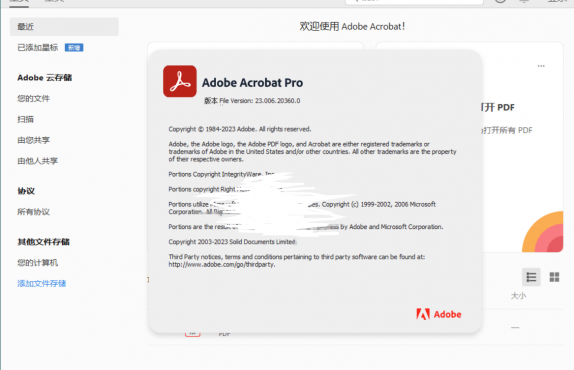Viewport: 574px width, 370px height.
Task: Open 您的文件 under Adobe 云存储
Action: pos(33,98)
